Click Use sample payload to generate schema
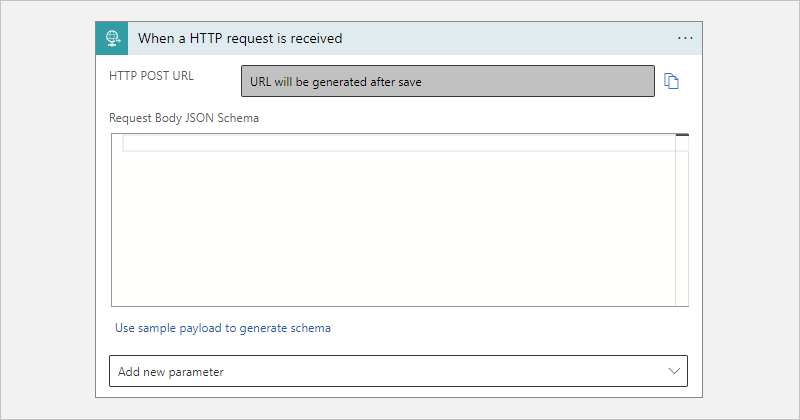 coord(223,327)
